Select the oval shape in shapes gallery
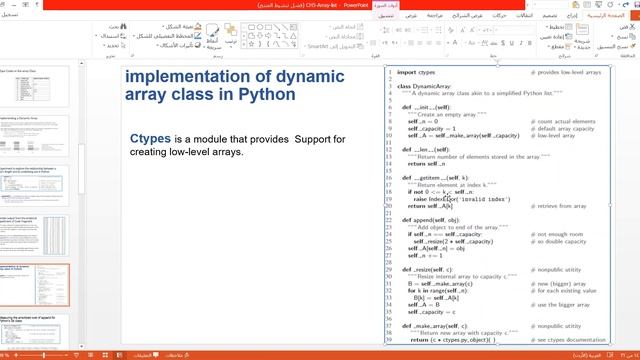 click(x=260, y=27)
